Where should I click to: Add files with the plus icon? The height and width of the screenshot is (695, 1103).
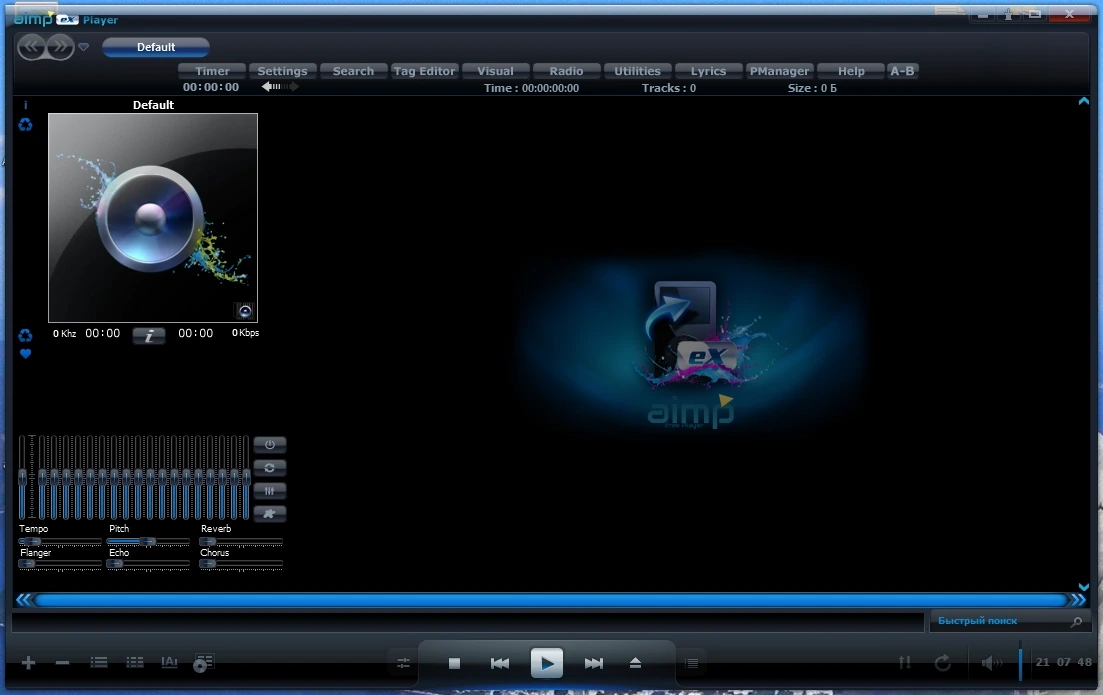[28, 663]
